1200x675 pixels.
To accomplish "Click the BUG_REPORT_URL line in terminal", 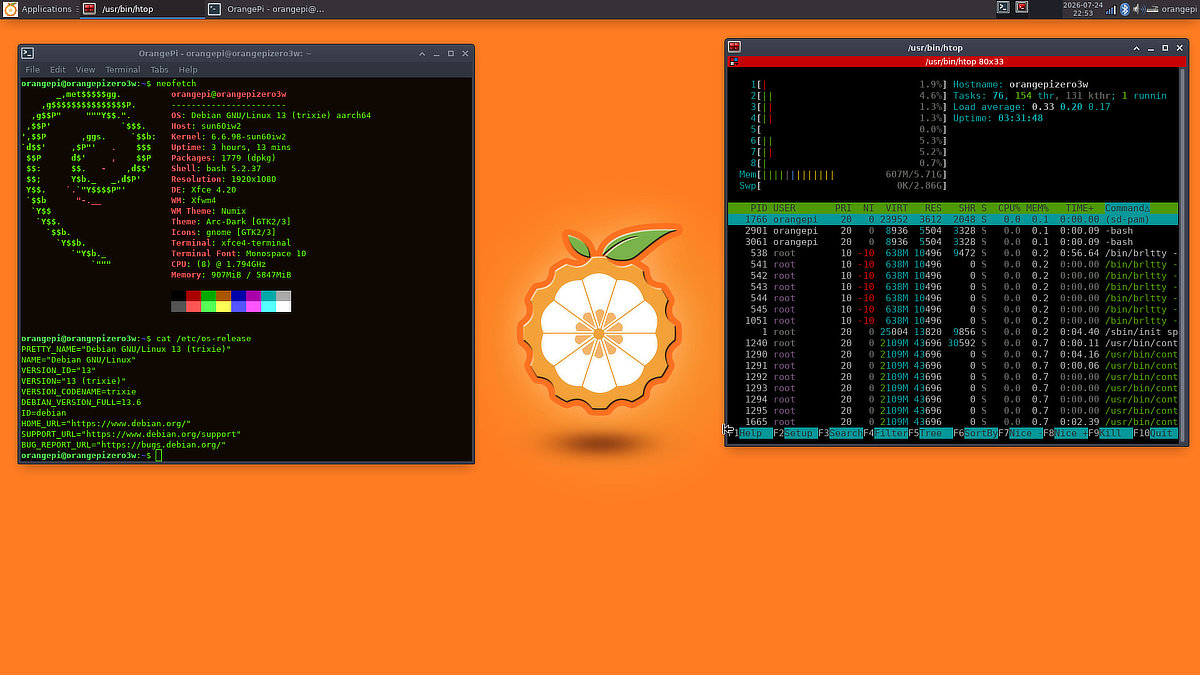I will (123, 445).
